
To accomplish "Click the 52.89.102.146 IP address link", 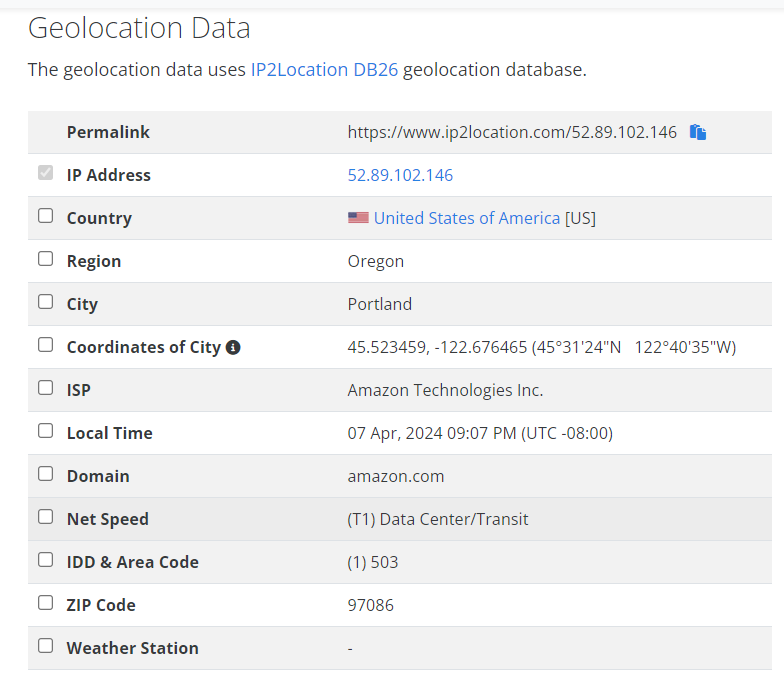I will tap(400, 175).
